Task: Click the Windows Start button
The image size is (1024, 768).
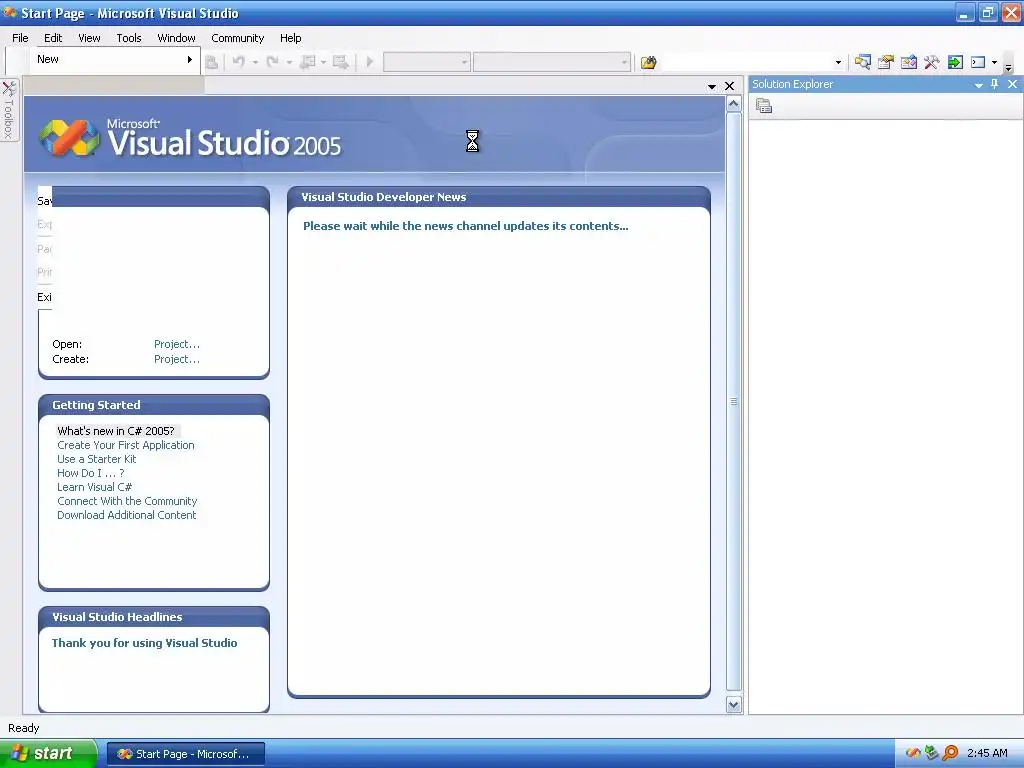Action: click(48, 753)
